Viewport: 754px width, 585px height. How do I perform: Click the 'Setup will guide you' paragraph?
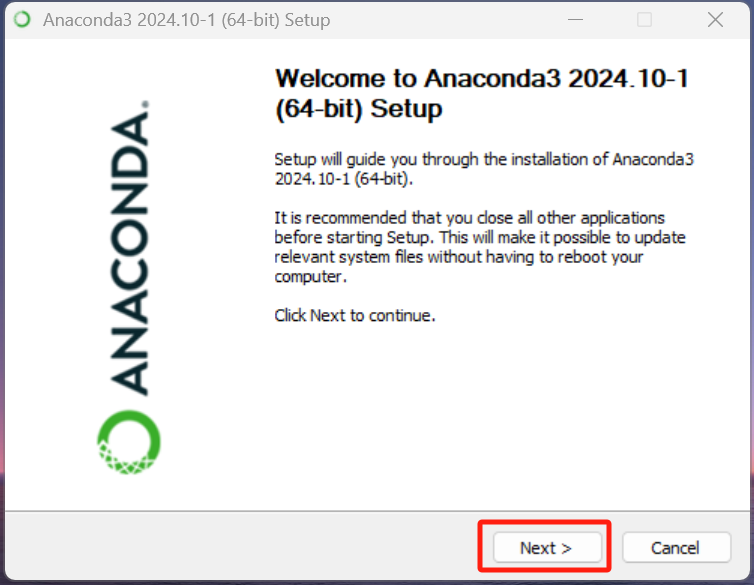click(x=484, y=169)
